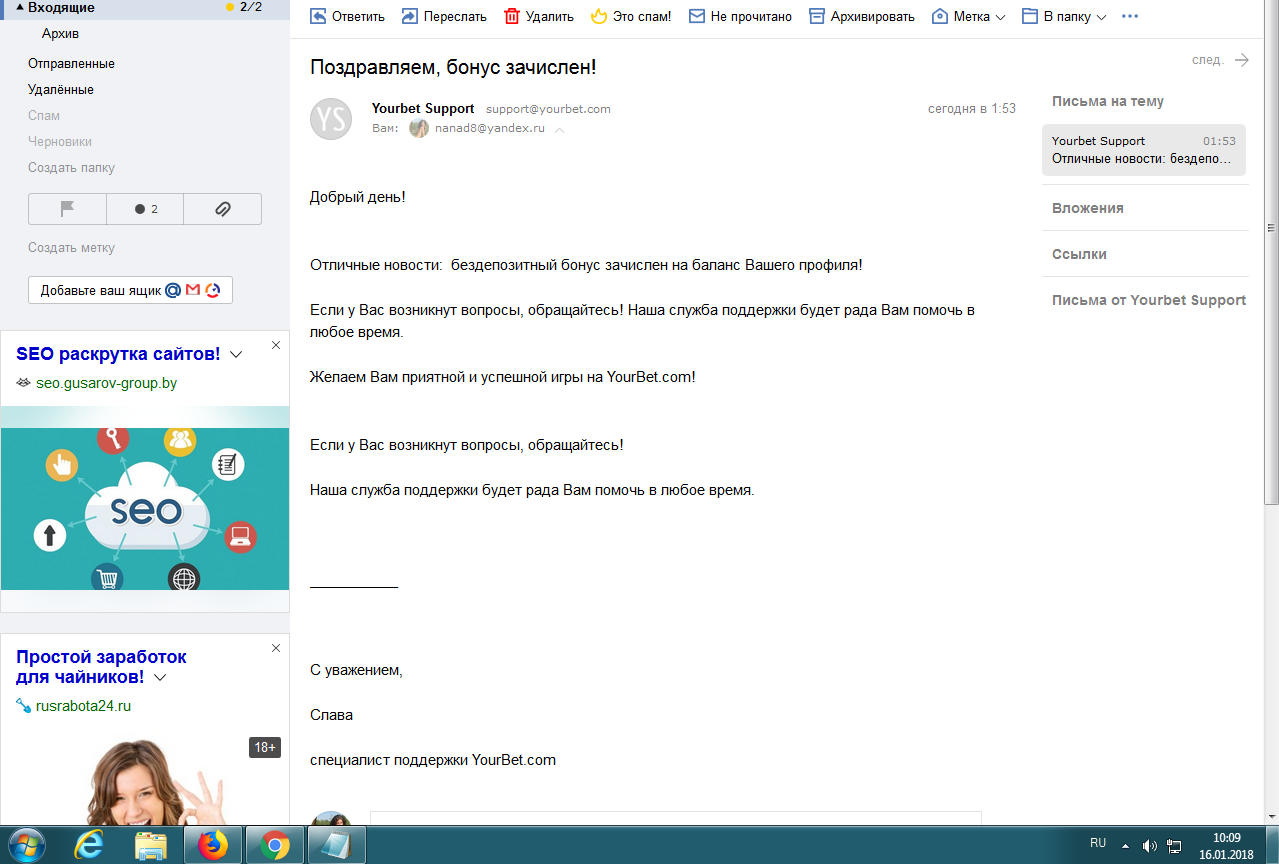Open Простой заработок для чайников ad headline
The image size is (1279, 864).
coord(101,667)
